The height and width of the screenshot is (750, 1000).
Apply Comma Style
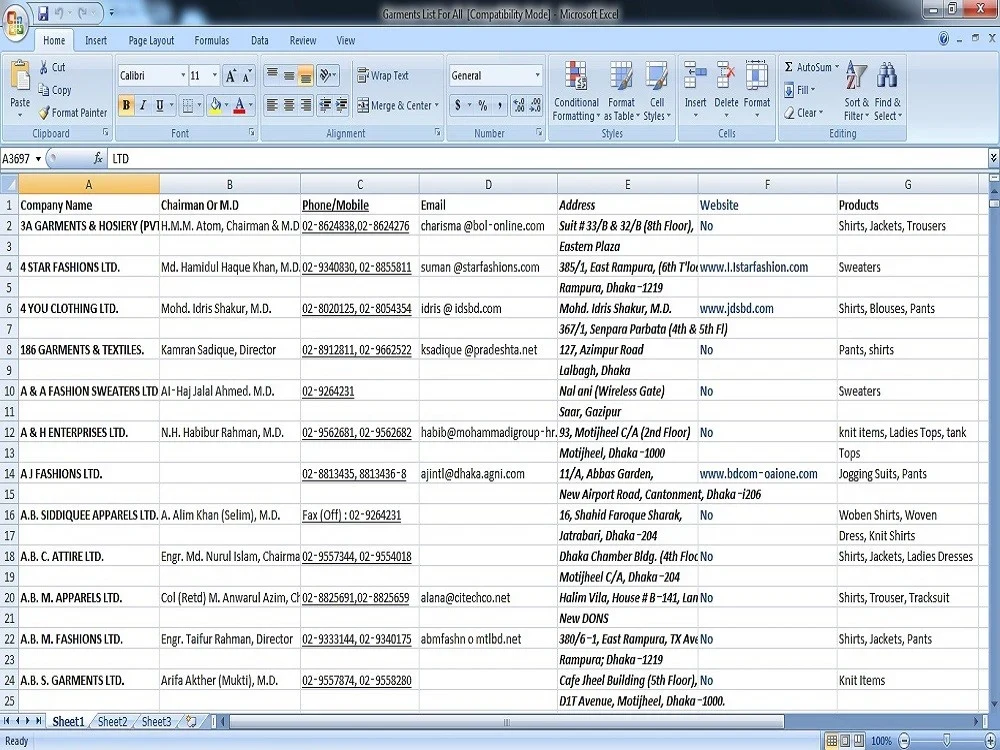499,105
